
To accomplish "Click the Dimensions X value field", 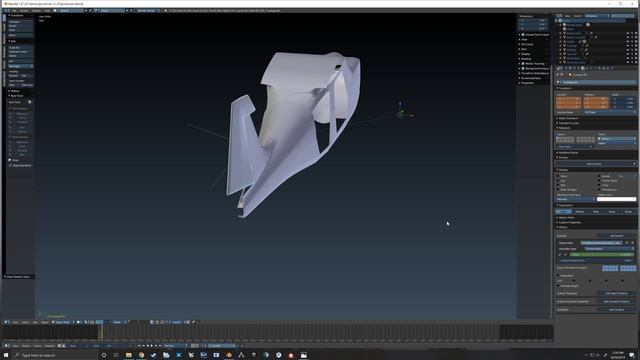I will click(x=533, y=20).
